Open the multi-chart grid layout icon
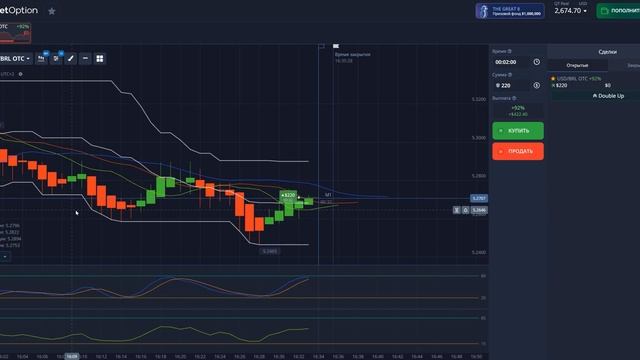 click(100, 59)
